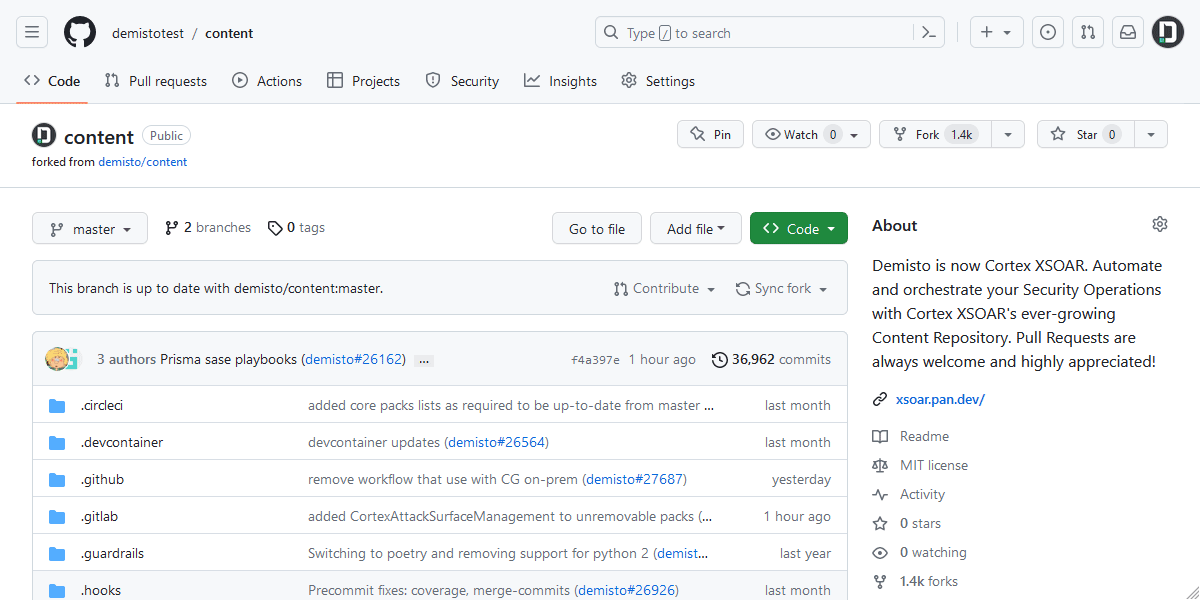Open the demisto#26162 pull request link
Image resolution: width=1200 pixels, height=600 pixels.
click(x=353, y=359)
